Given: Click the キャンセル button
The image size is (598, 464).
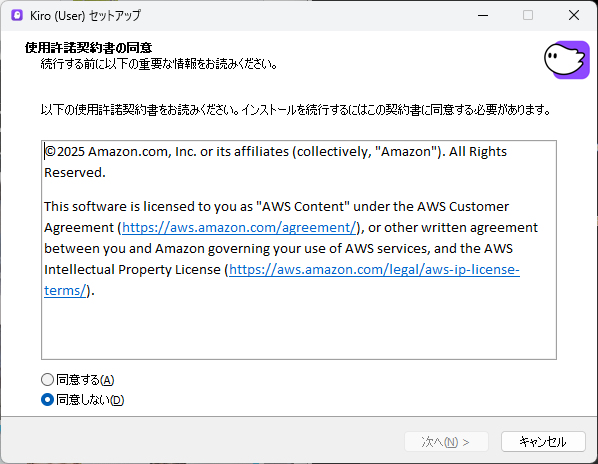Looking at the screenshot, I should (x=543, y=442).
